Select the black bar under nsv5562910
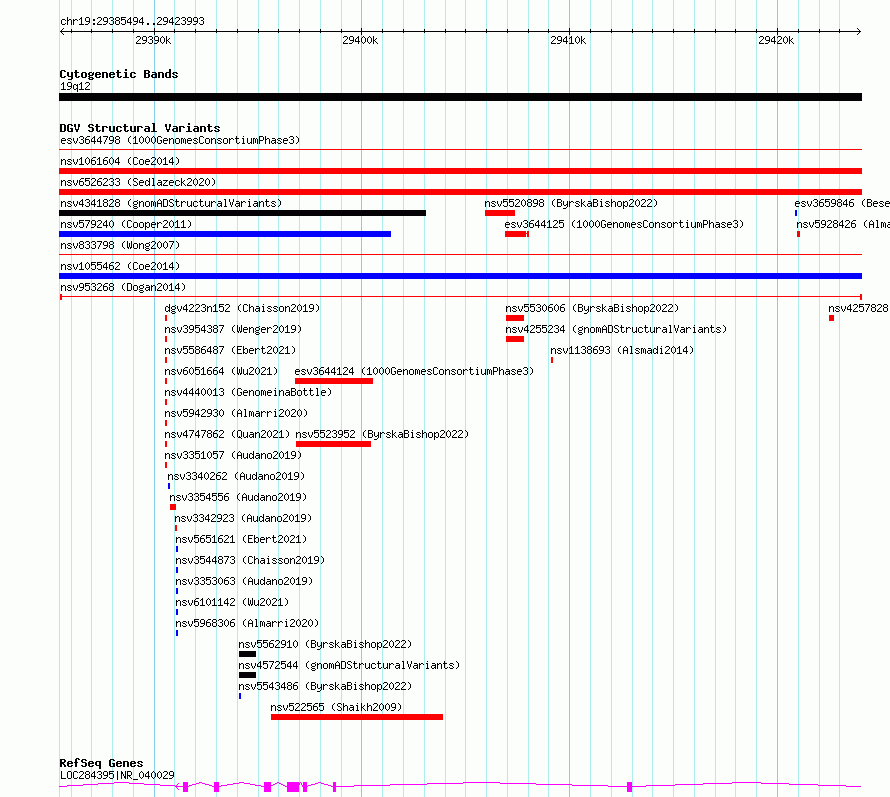The width and height of the screenshot is (890, 797). [x=247, y=654]
